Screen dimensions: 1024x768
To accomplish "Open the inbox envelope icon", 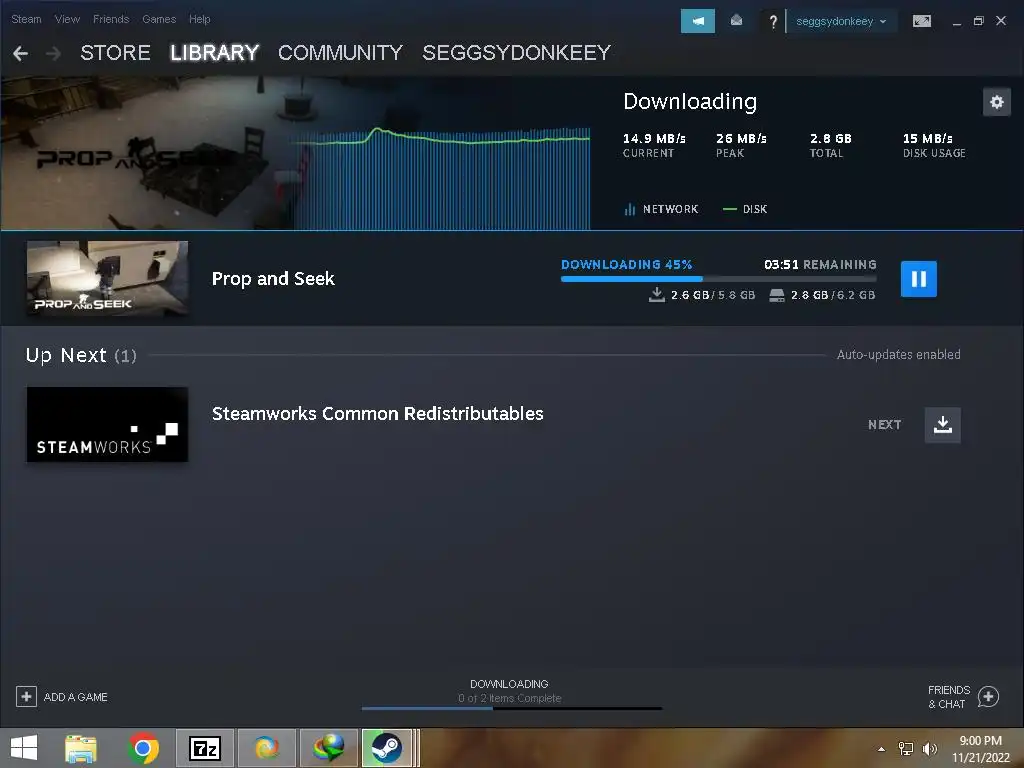I will 736,21.
